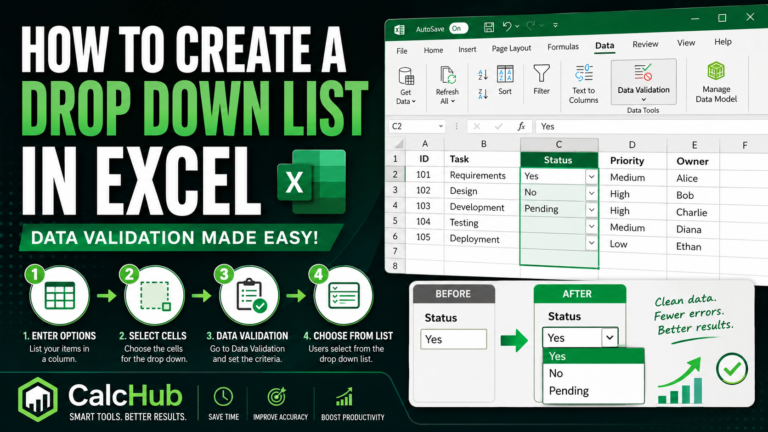The height and width of the screenshot is (432, 768).
Task: Click the Save Time clock icon
Action: [223, 397]
